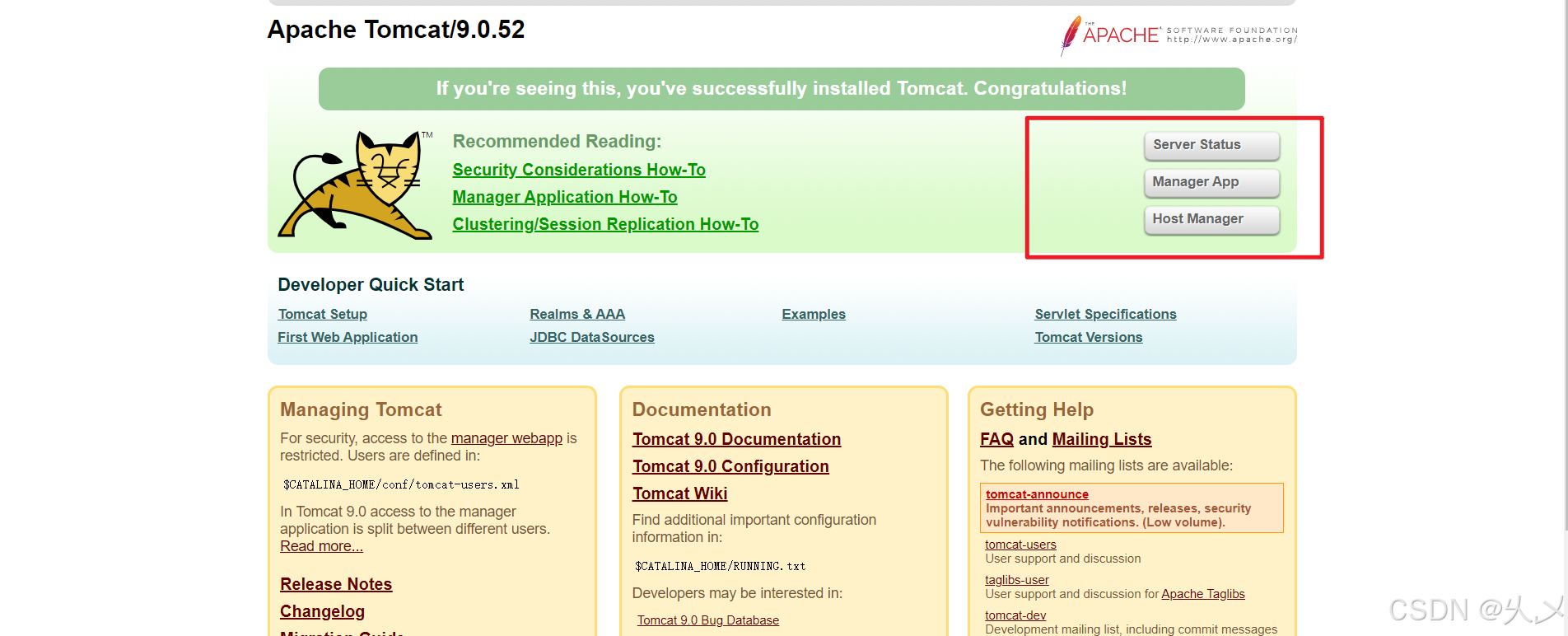
Task: Open the FAQ link
Action: click(996, 439)
